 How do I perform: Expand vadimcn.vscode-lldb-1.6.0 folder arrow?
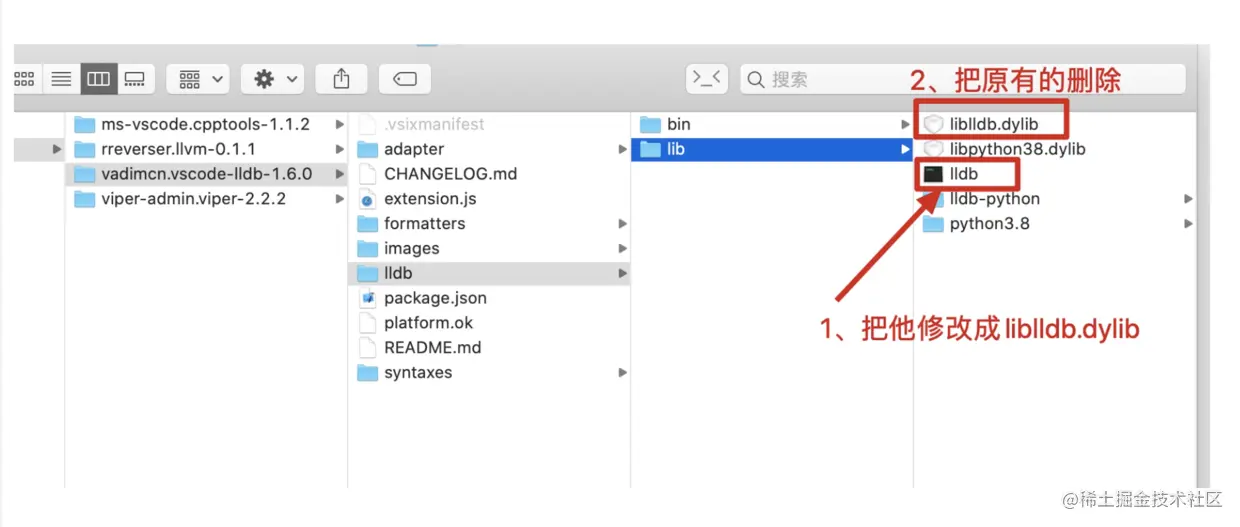pos(340,174)
